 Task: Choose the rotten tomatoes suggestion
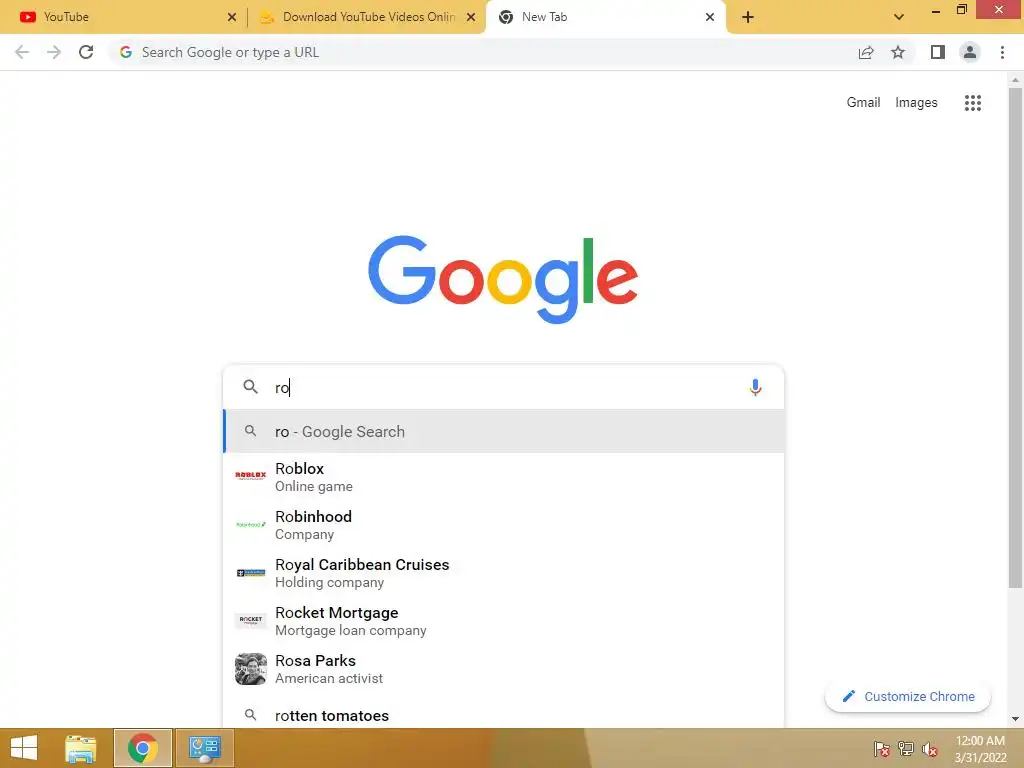[504, 714]
